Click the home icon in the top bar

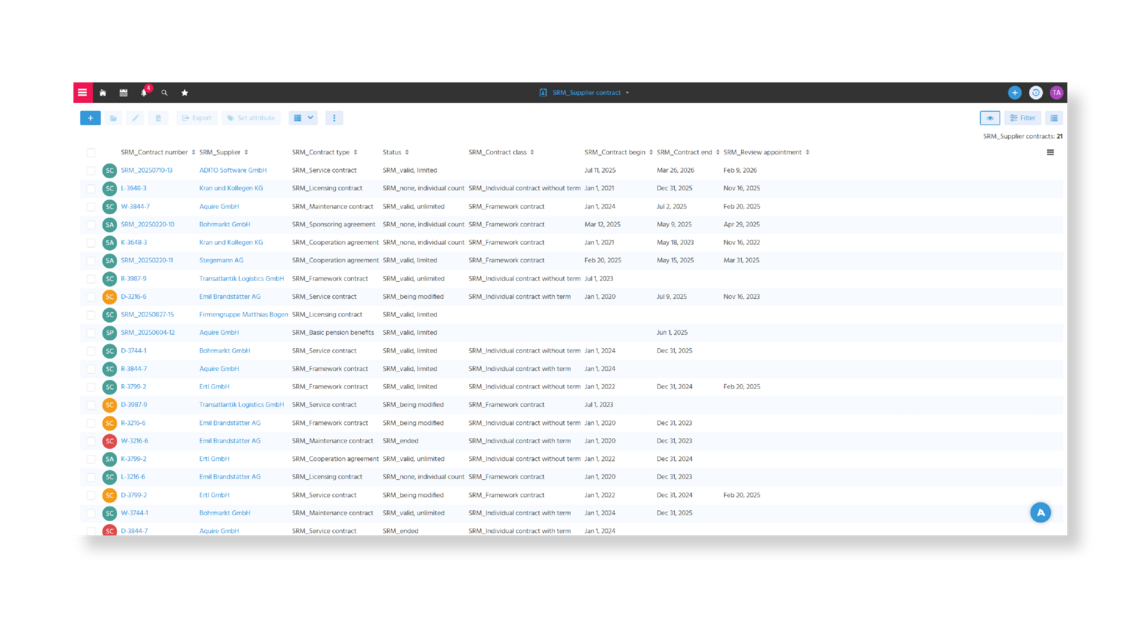coord(105,91)
